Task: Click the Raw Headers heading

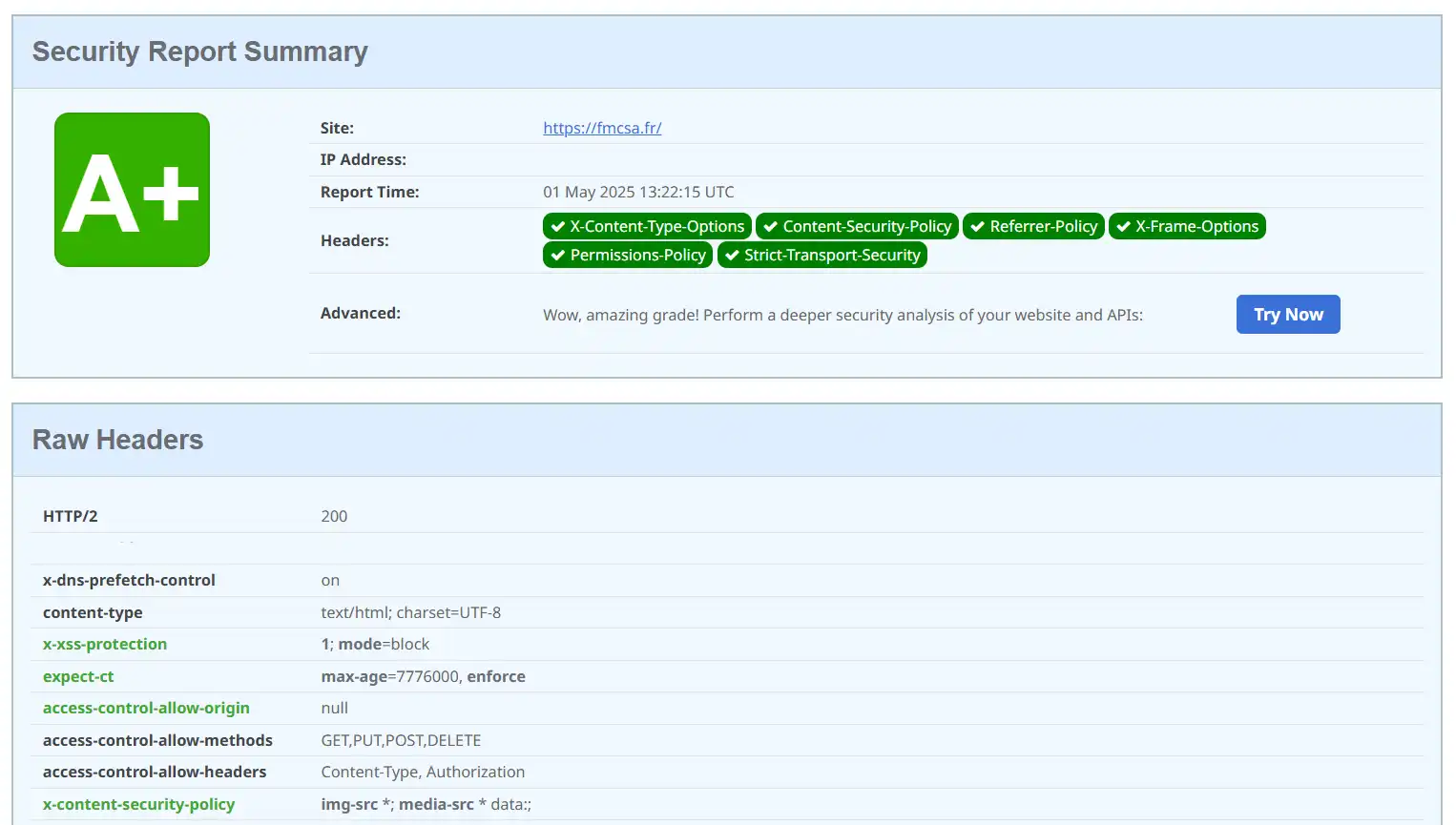Action: tap(117, 440)
